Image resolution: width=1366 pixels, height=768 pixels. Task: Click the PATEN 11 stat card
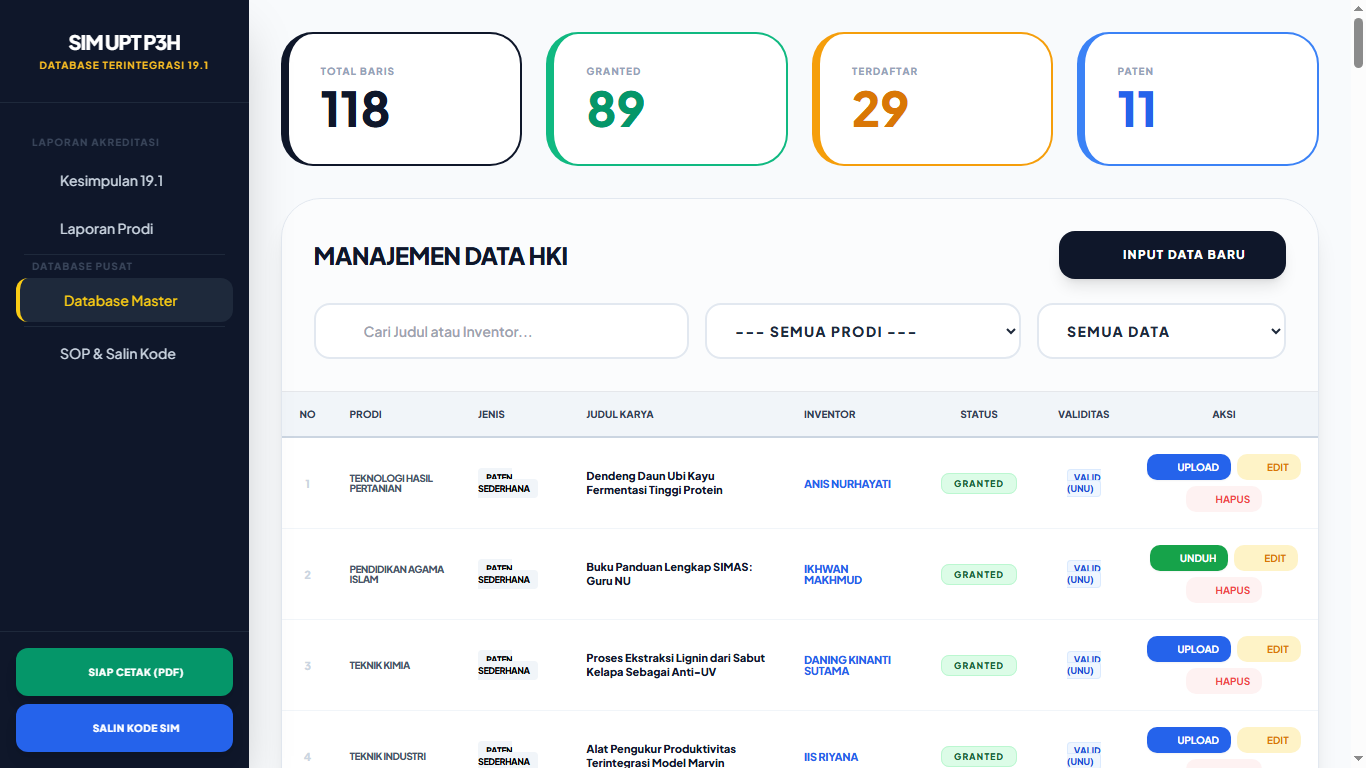[1198, 99]
